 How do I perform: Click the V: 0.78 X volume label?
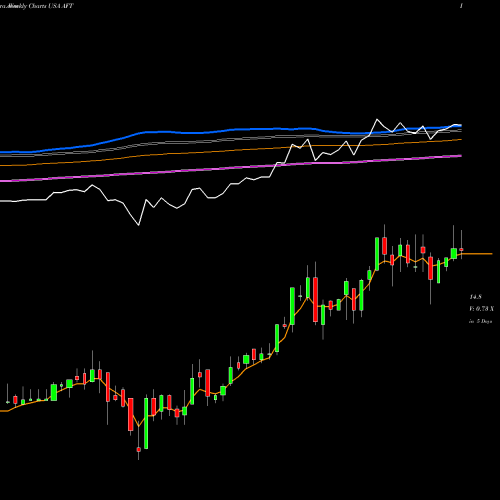[482, 309]
